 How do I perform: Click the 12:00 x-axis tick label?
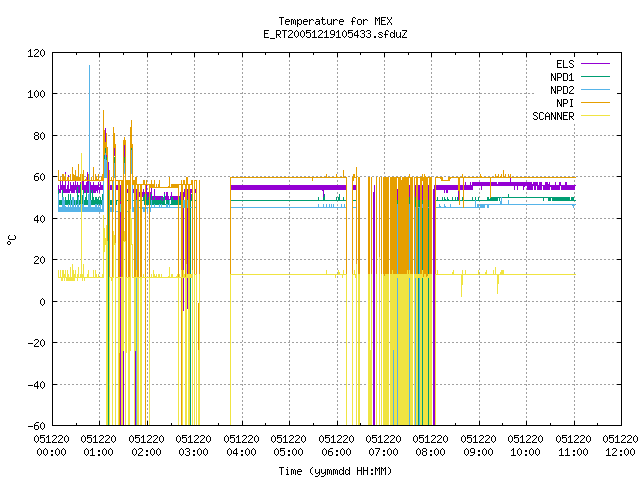[620, 452]
